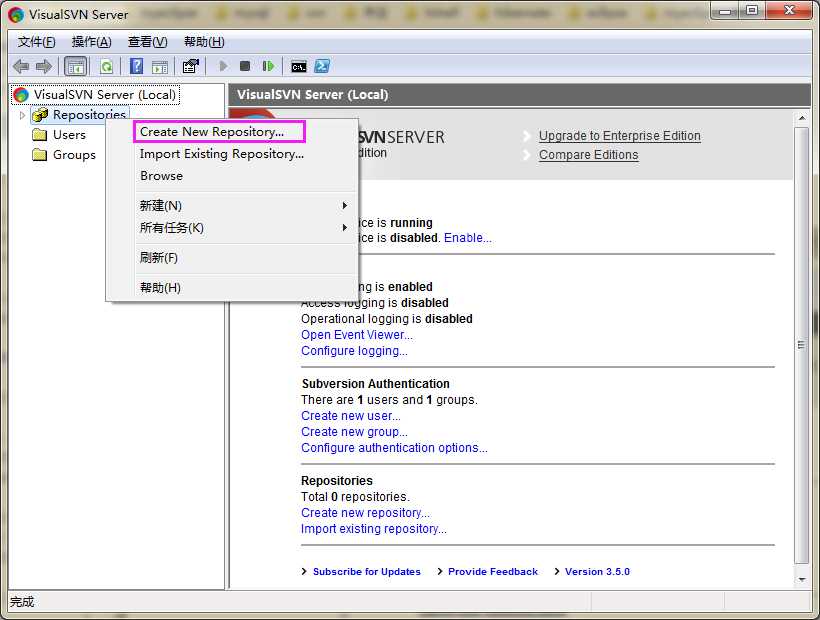This screenshot has width=820, height=620.
Task: Minimize the VisualSVN Server window
Action: coord(725,11)
